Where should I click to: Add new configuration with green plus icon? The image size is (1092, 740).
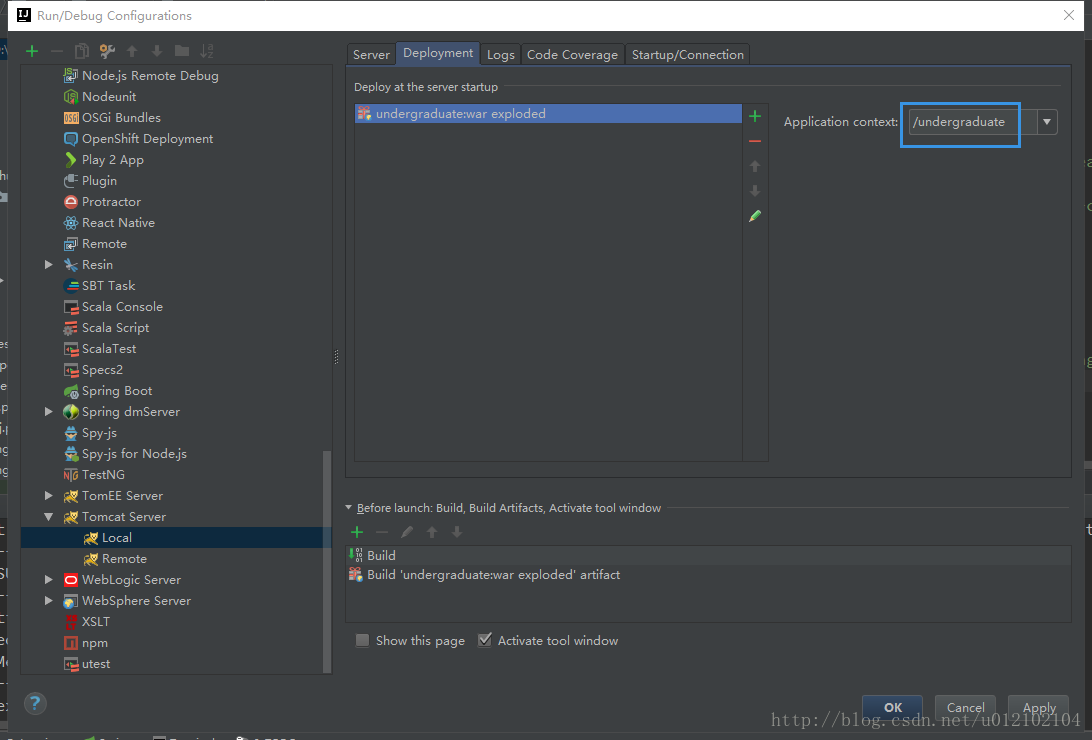pos(32,51)
